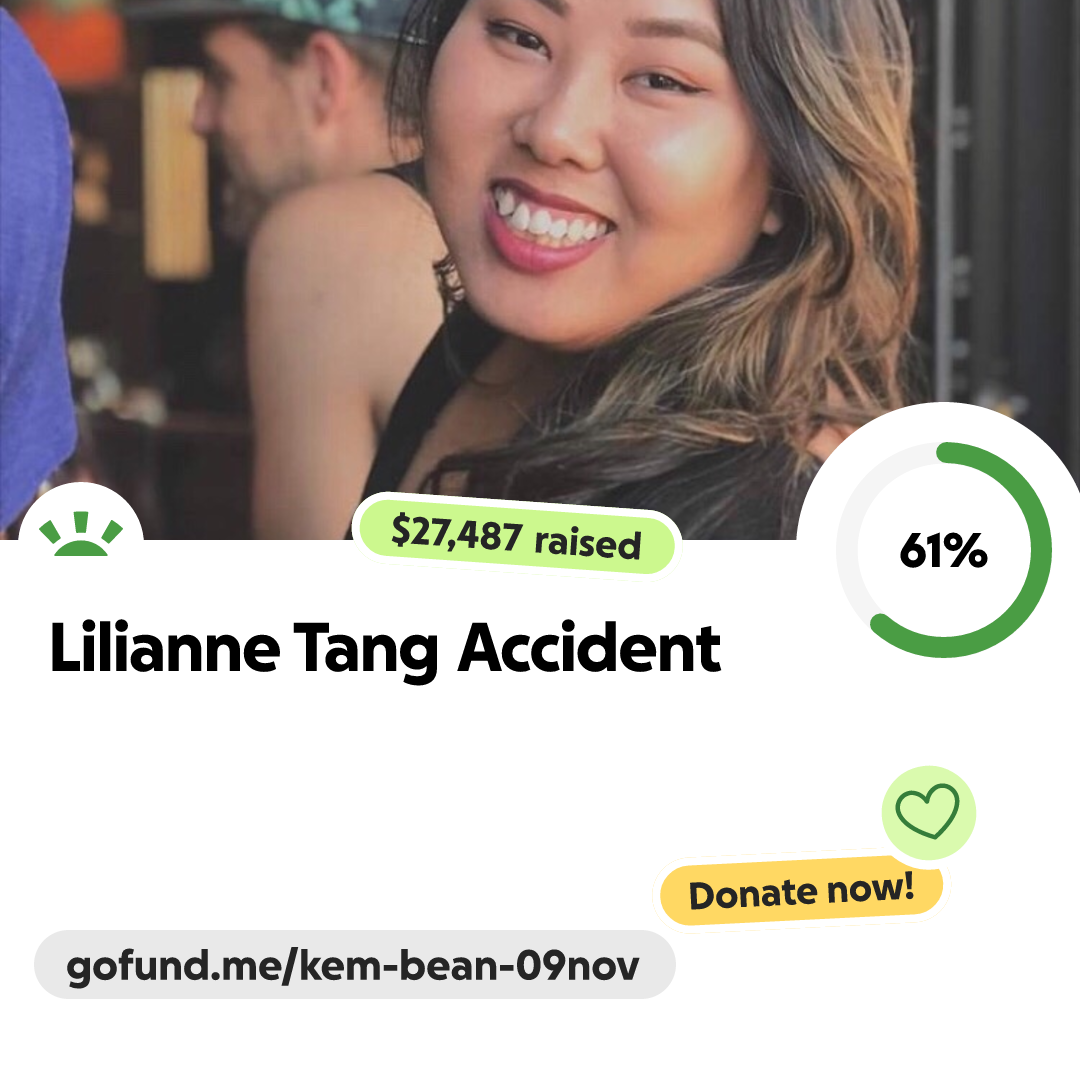Image resolution: width=1080 pixels, height=1080 pixels.
Task: Click the word Accident in the title
Action: click(x=590, y=647)
